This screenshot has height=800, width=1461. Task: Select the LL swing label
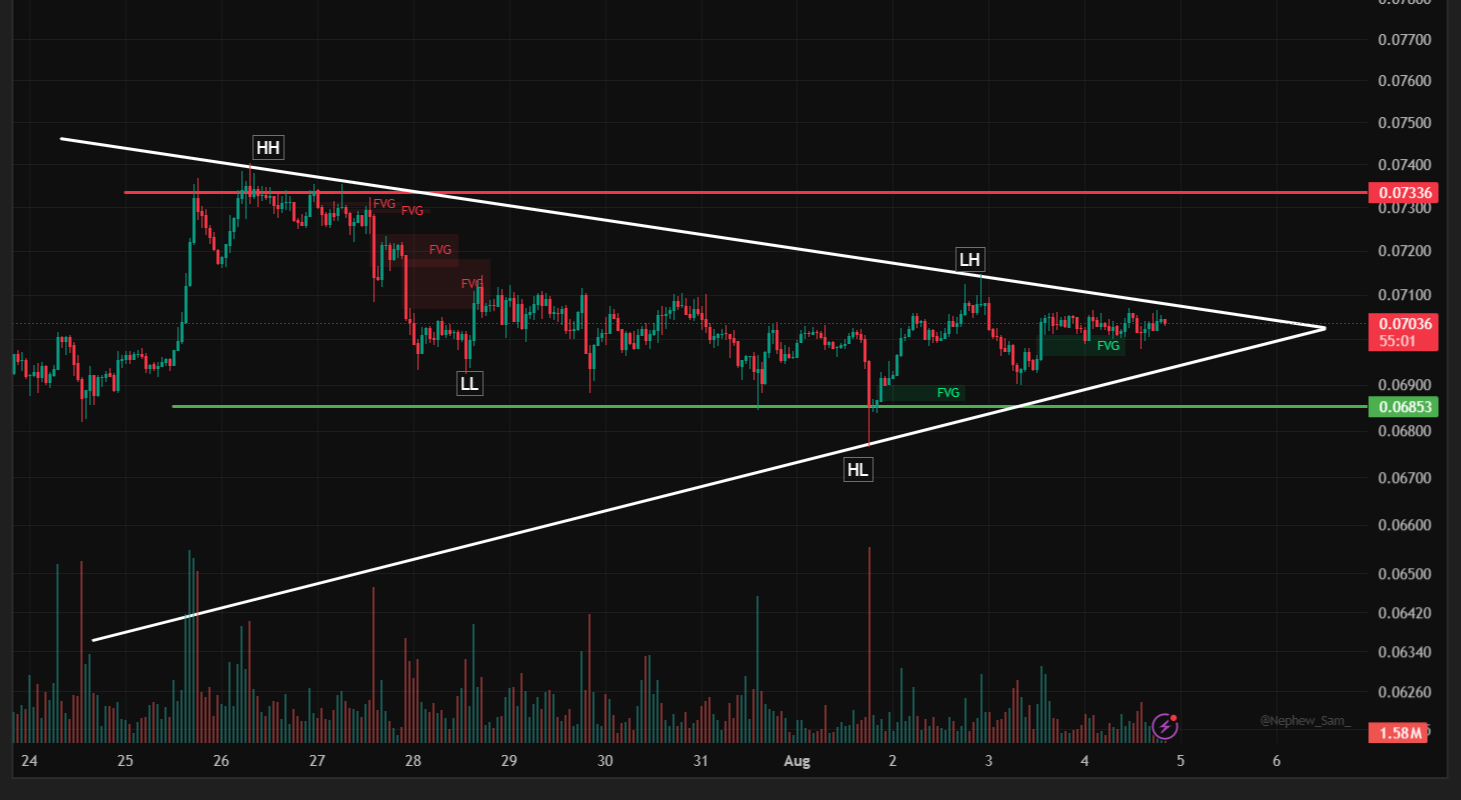(470, 383)
